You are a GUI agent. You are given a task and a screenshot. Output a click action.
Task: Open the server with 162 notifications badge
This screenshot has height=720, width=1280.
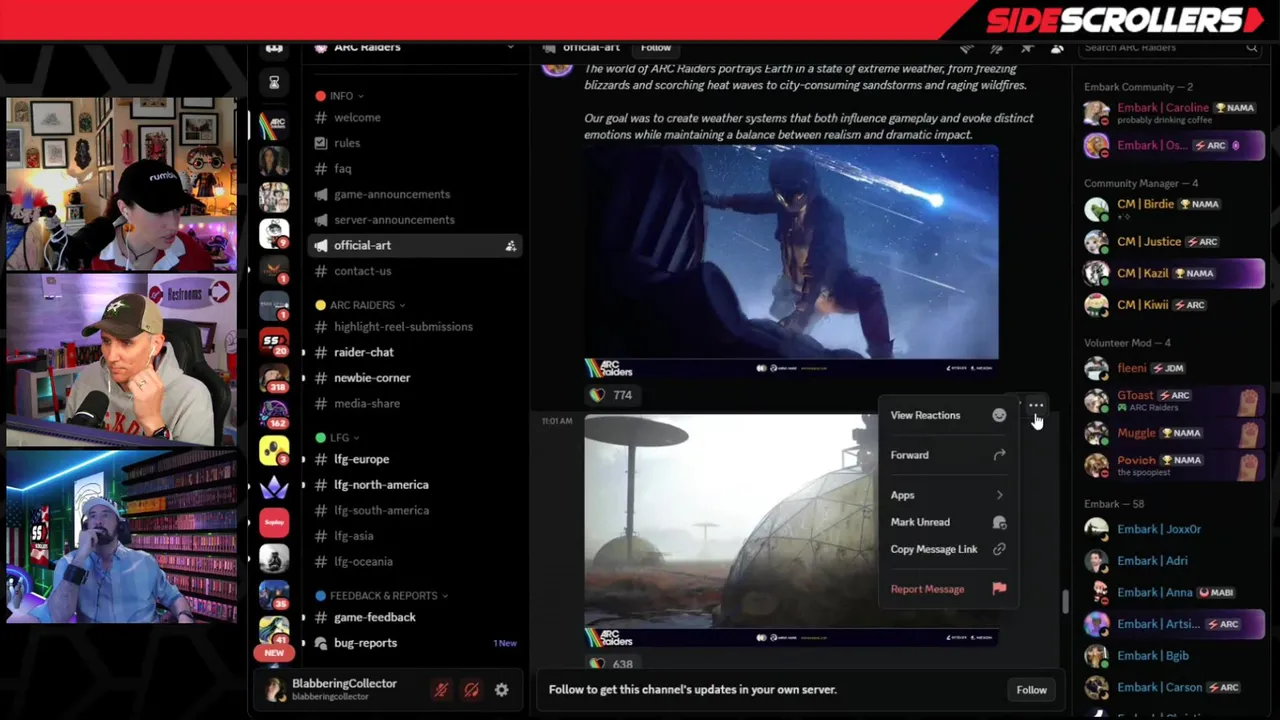coord(274,414)
